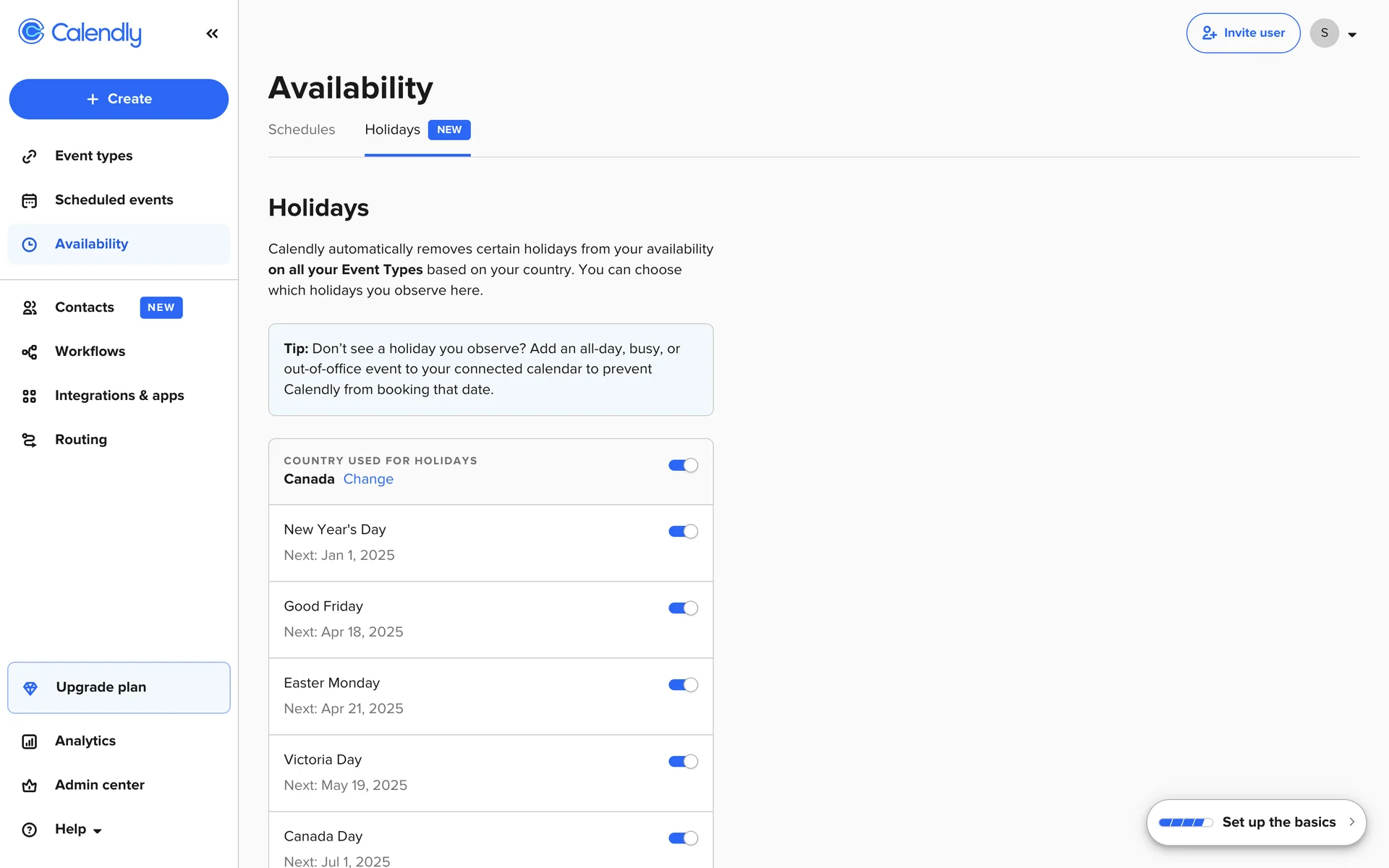Click the Workflows icon in sidebar
This screenshot has height=868, width=1389.
tap(30, 352)
